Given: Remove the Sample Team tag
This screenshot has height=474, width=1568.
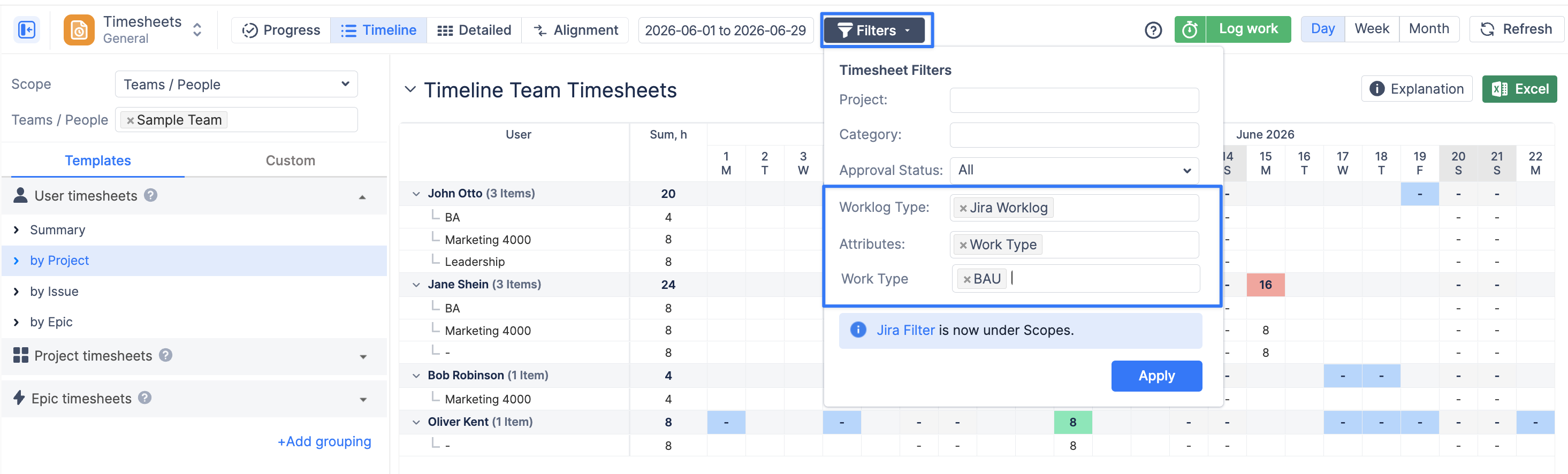Looking at the screenshot, I should 130,120.
